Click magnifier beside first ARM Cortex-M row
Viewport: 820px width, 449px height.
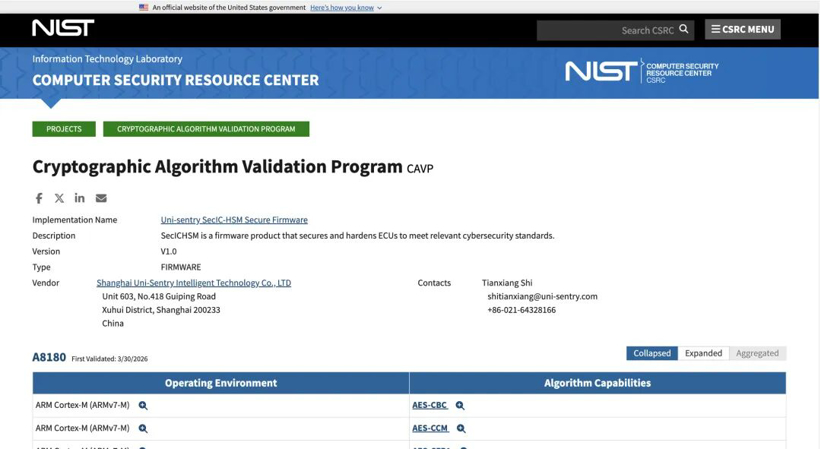[x=143, y=406]
